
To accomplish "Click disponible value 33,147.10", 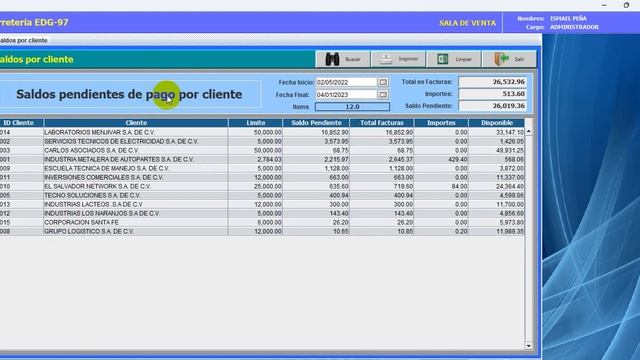I will click(510, 133).
